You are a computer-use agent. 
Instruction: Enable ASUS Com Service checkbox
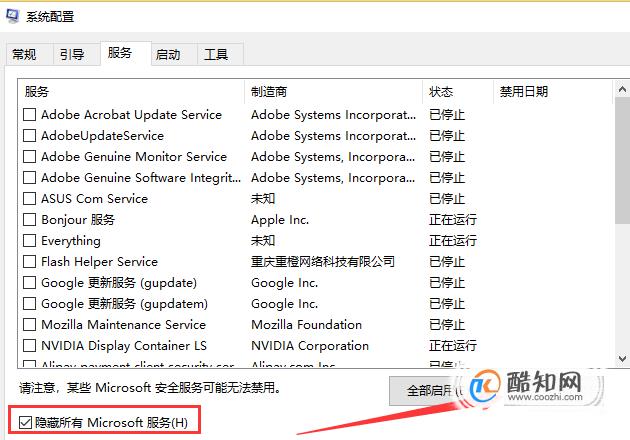click(x=29, y=199)
